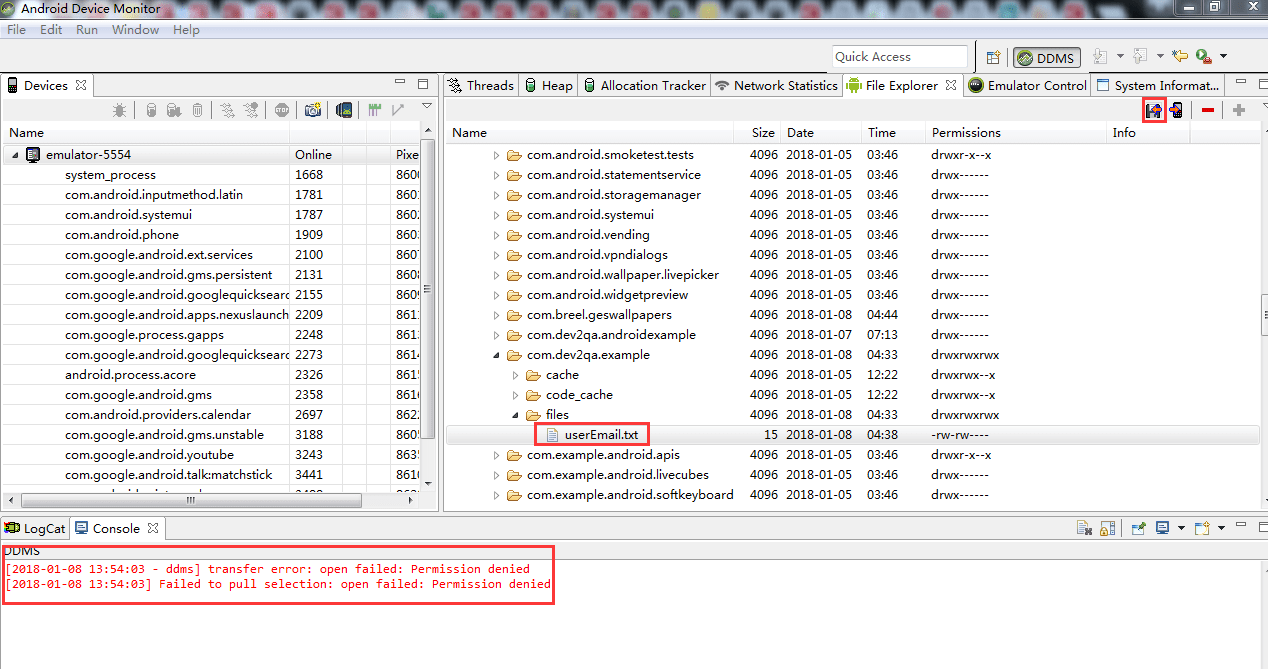Click the Update Heap icon

(x=151, y=110)
